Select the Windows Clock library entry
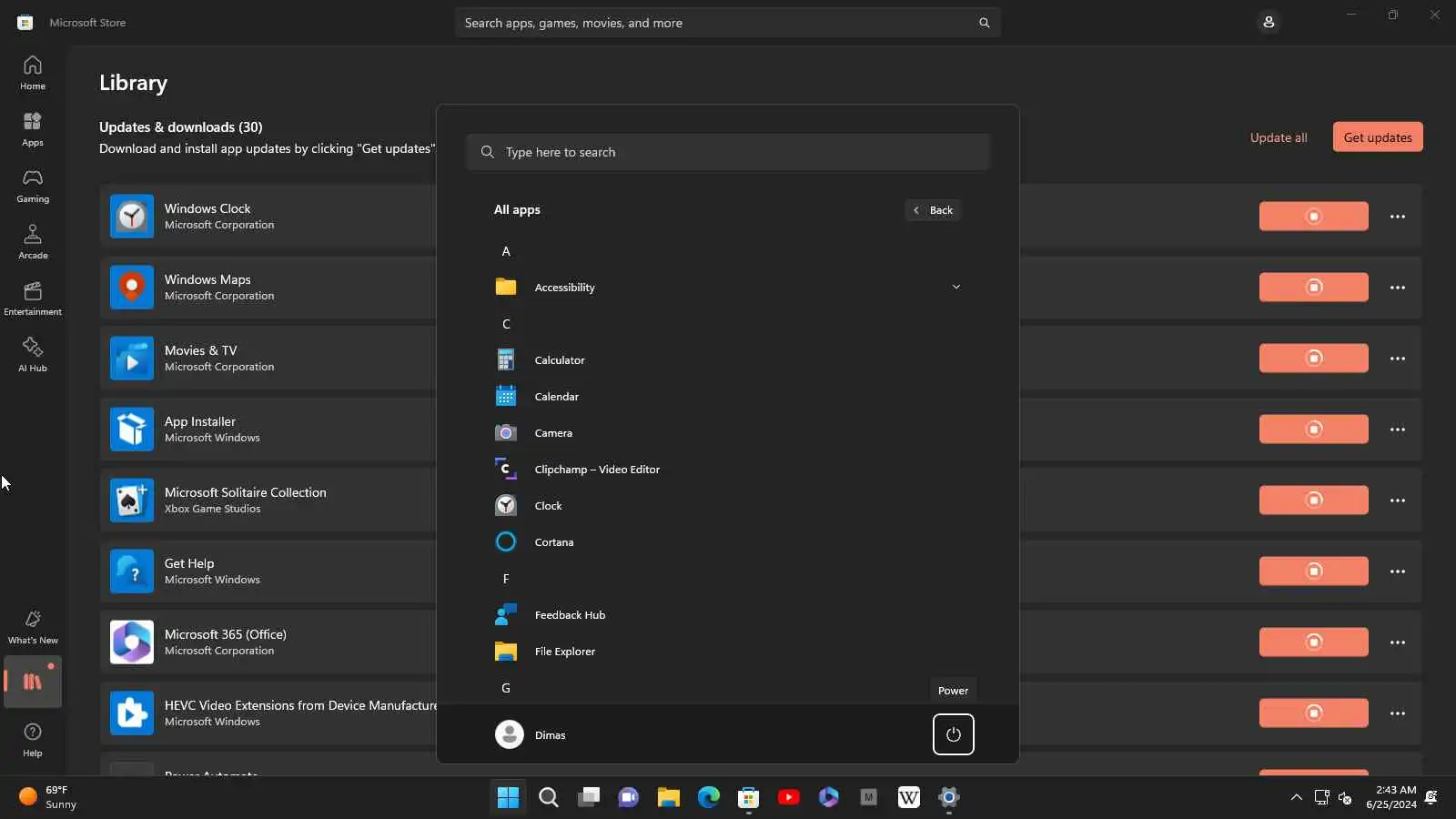 coord(761,217)
